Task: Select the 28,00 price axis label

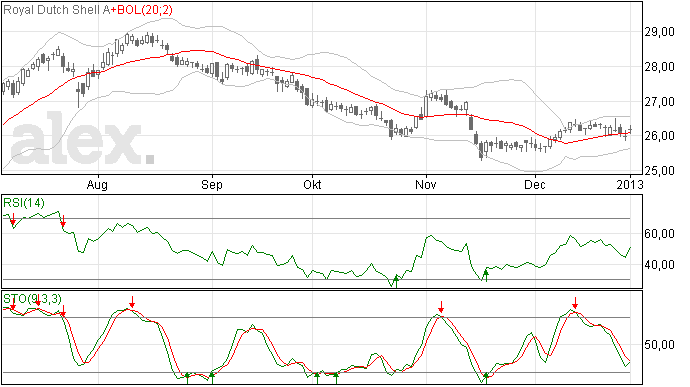Action: point(659,67)
